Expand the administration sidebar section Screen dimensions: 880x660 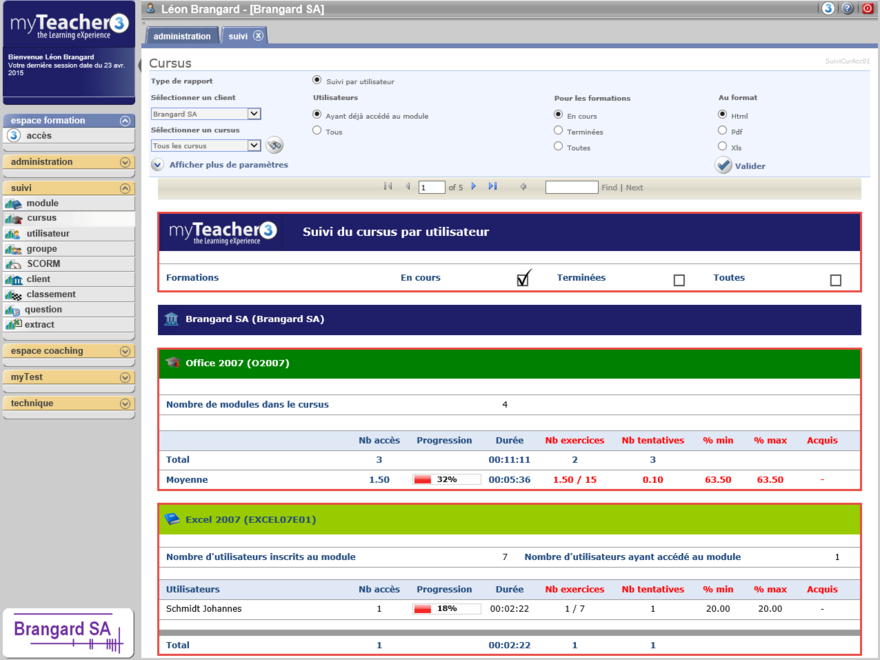click(x=125, y=162)
